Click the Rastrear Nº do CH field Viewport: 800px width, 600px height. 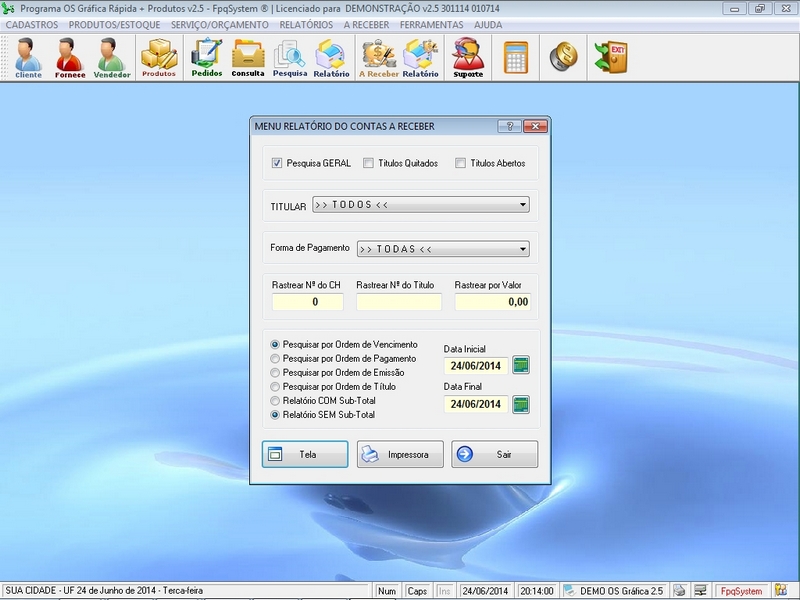click(308, 302)
